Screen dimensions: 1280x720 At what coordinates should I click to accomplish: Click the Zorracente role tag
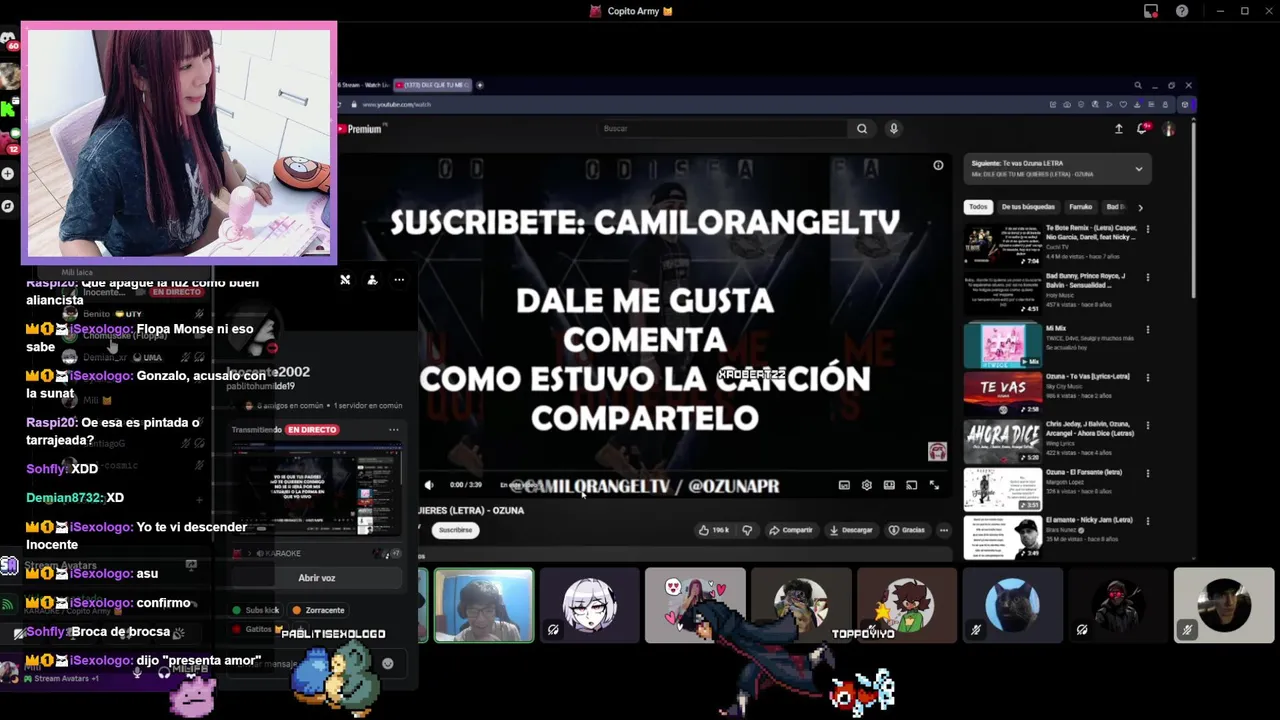point(319,610)
